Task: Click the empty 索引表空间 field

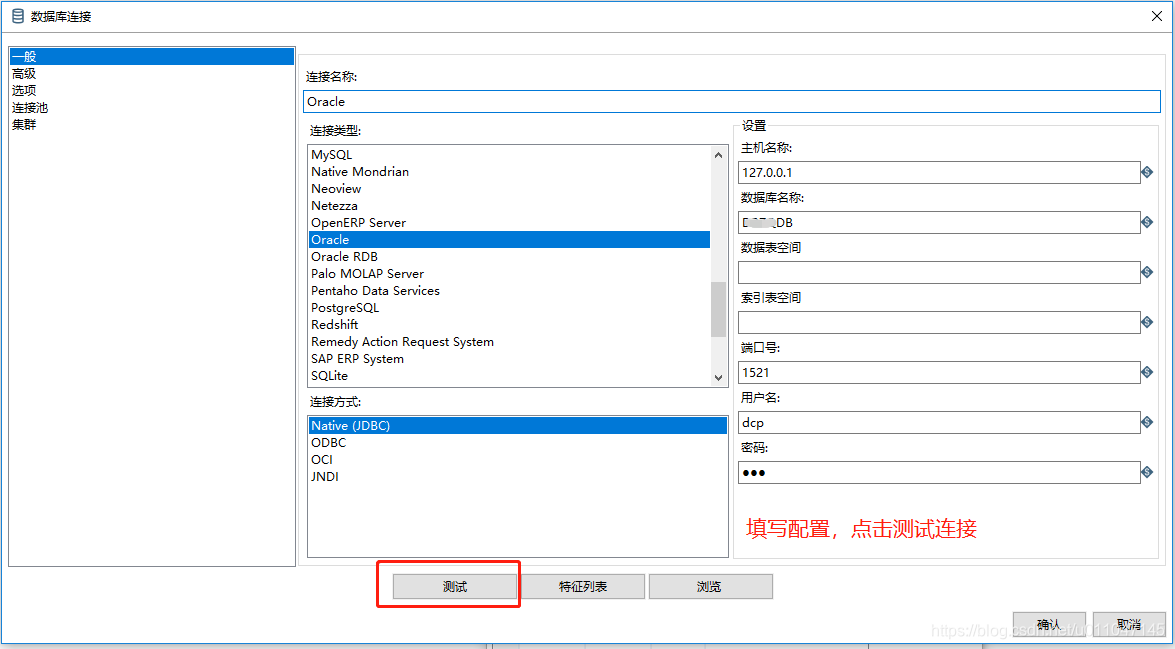Action: 939,322
